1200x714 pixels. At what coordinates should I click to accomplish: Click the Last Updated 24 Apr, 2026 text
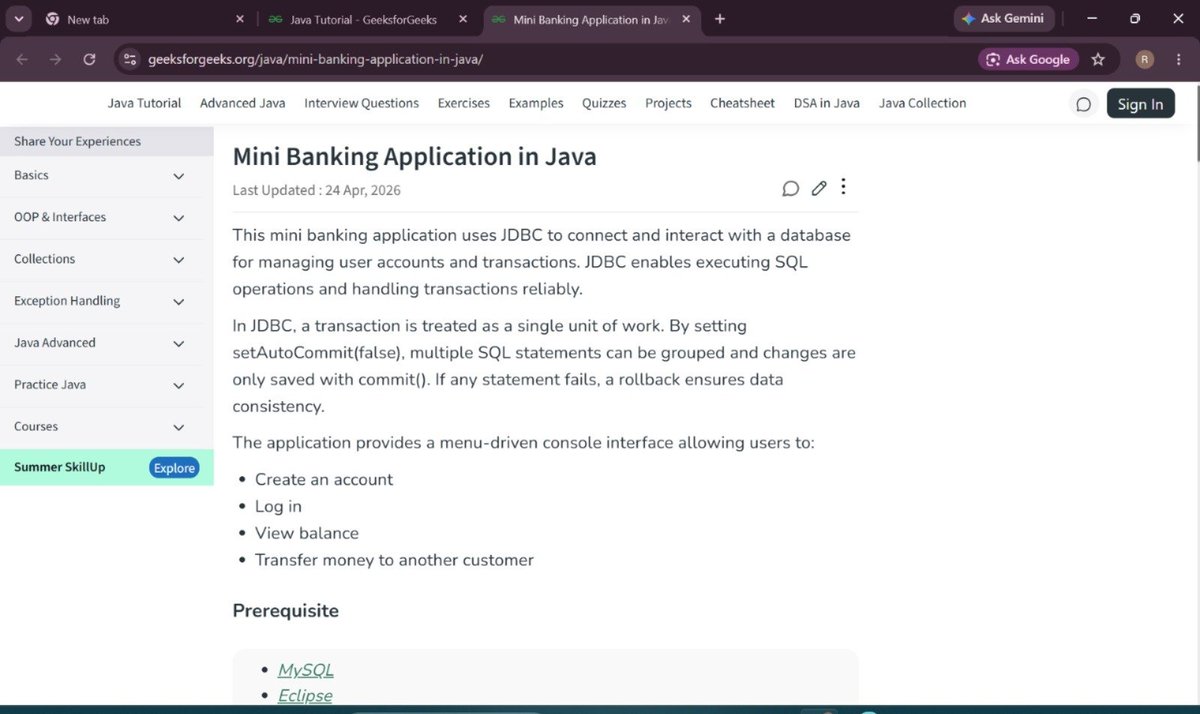pyautogui.click(x=316, y=190)
